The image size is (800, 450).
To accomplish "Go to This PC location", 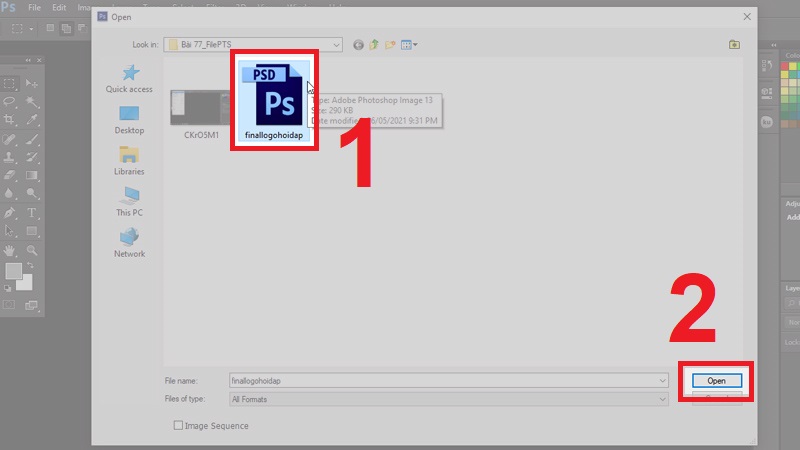I will [129, 202].
